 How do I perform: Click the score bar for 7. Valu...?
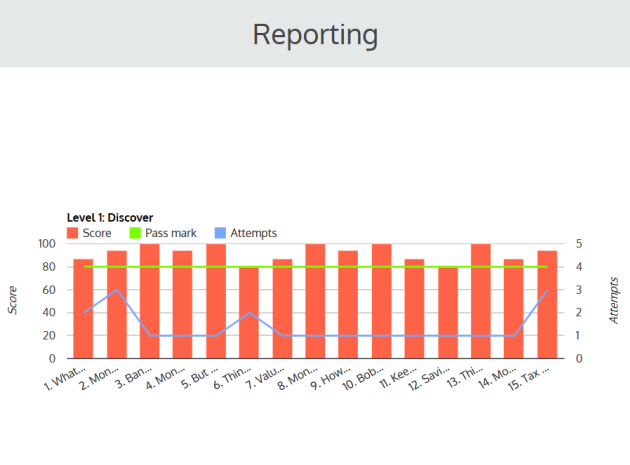pyautogui.click(x=282, y=309)
